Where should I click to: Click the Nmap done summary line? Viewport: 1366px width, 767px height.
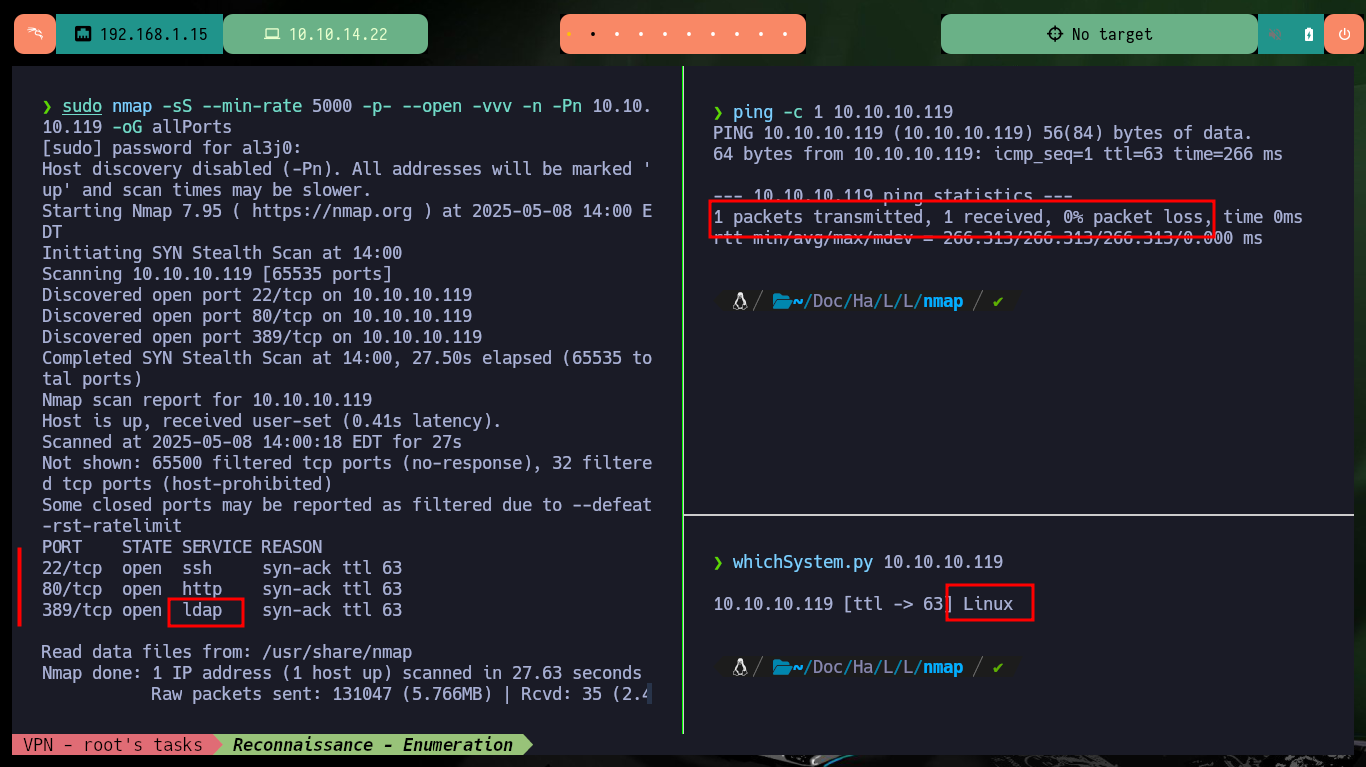pyautogui.click(x=342, y=673)
